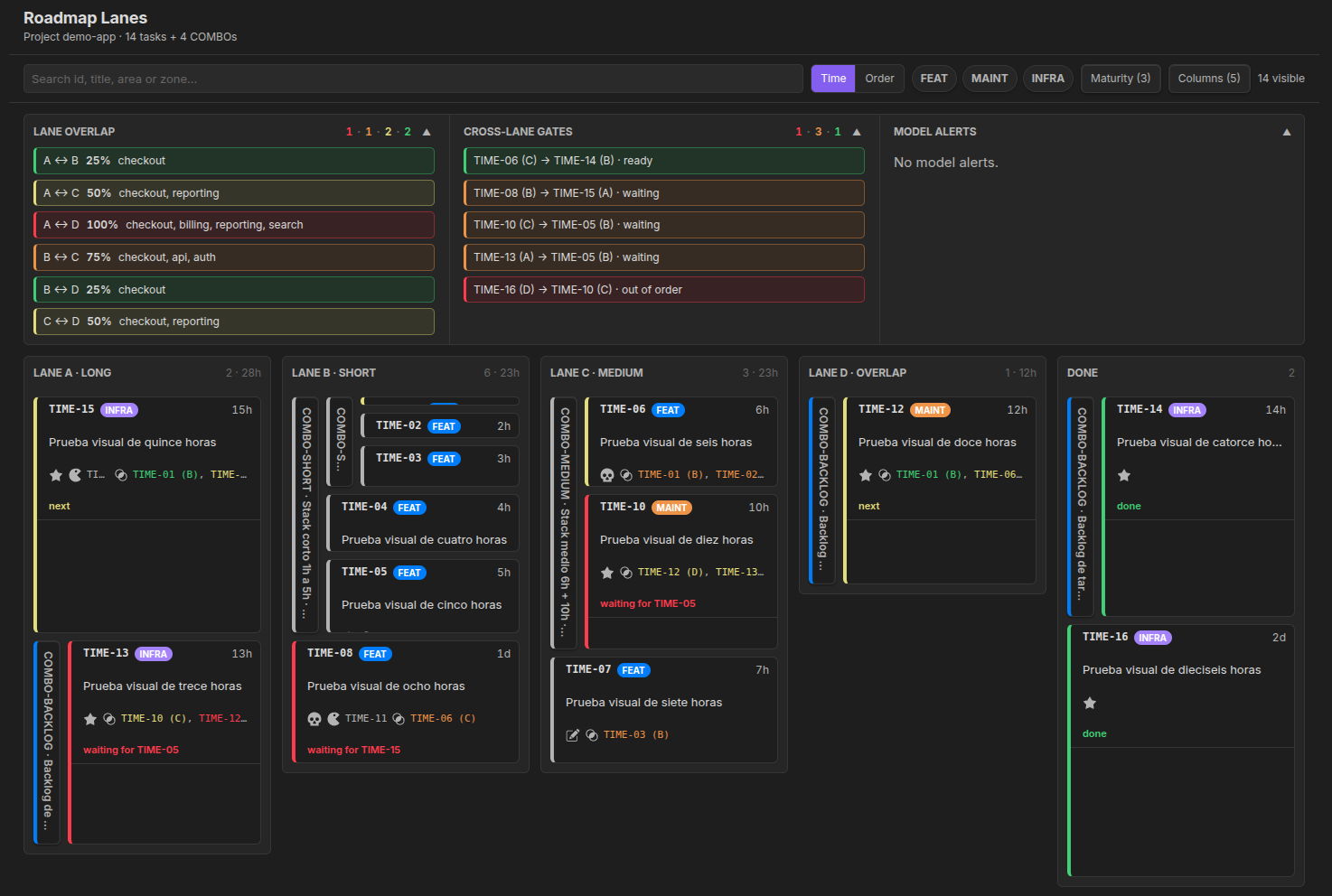
Task: Select the C ↔ D 50% overlap row
Action: (x=234, y=322)
